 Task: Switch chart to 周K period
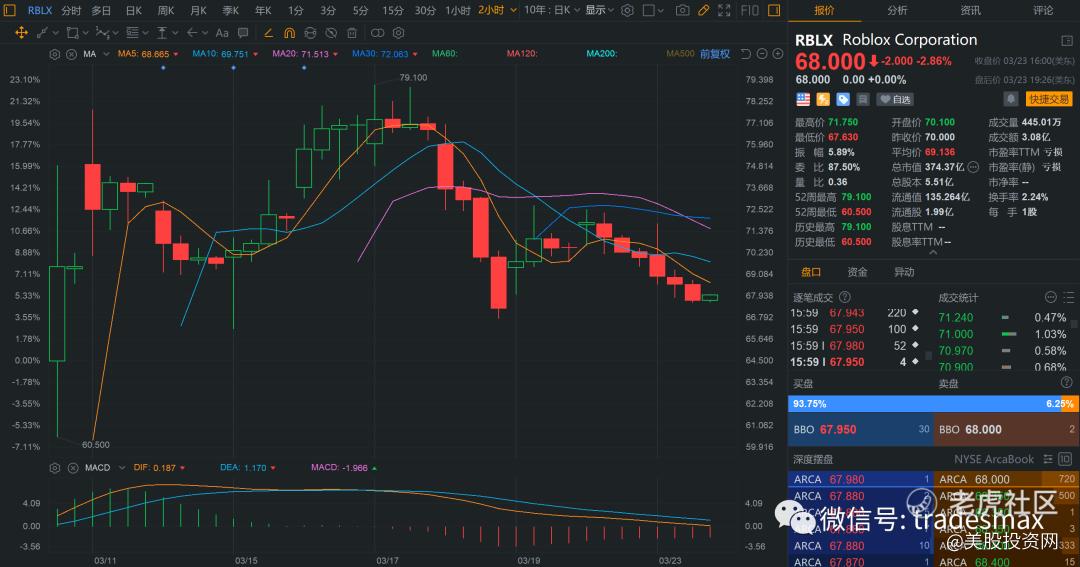166,10
